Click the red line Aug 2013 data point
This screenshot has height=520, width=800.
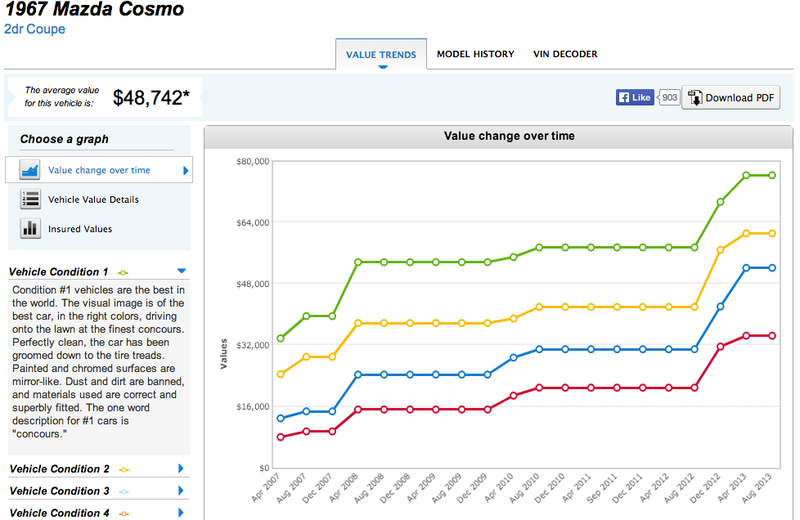pyautogui.click(x=772, y=336)
